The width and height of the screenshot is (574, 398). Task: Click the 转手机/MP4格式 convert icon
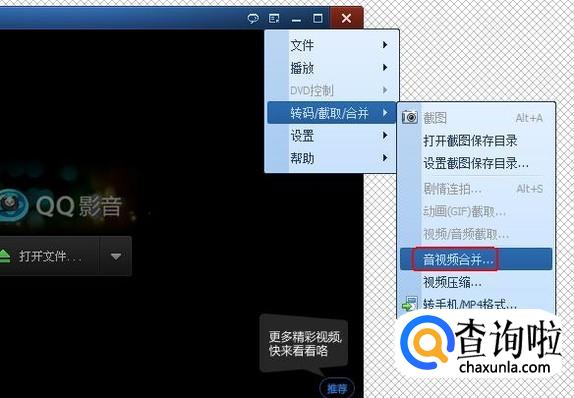[410, 304]
